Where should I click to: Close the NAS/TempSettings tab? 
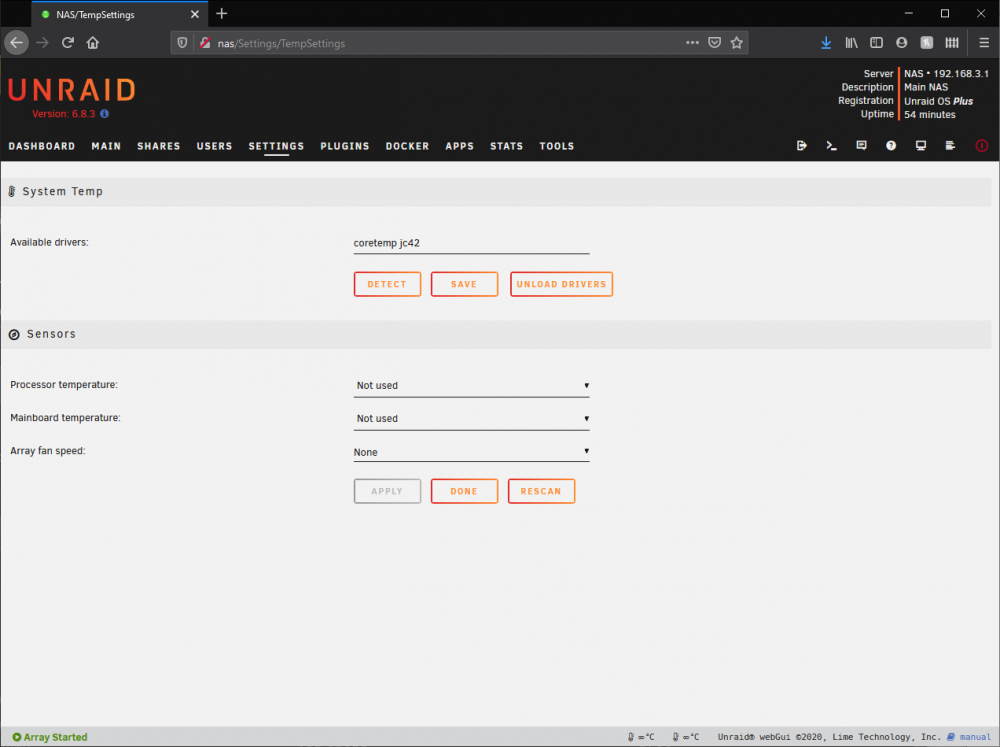[x=195, y=14]
